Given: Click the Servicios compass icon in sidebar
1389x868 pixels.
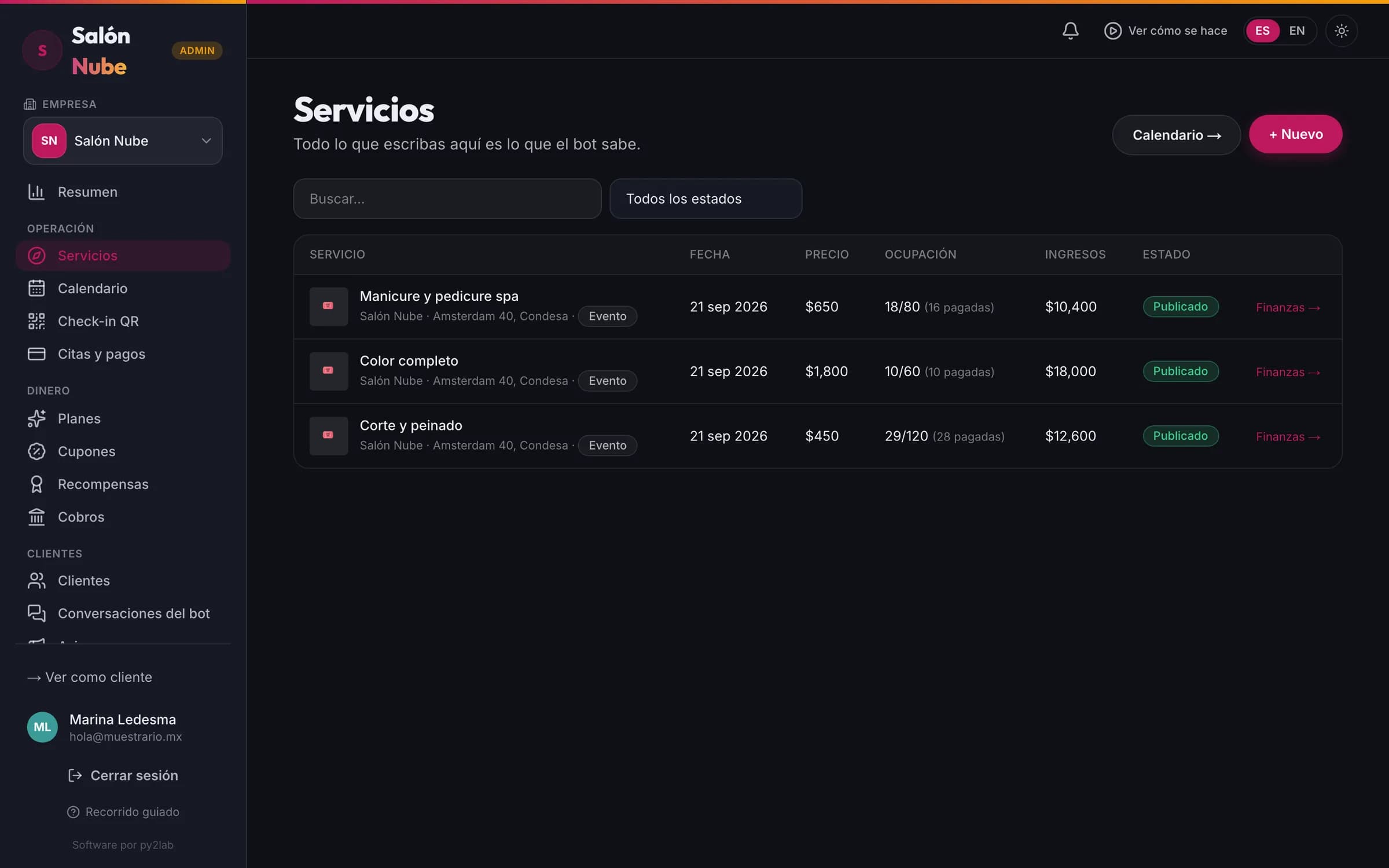Looking at the screenshot, I should pos(36,255).
